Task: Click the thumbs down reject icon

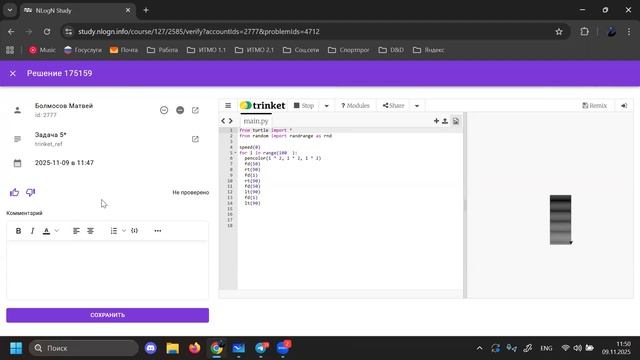Action: [31, 192]
